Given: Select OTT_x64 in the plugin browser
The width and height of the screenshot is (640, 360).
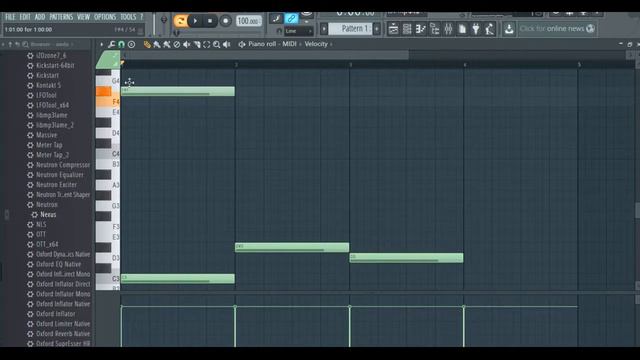Looking at the screenshot, I should point(47,244).
